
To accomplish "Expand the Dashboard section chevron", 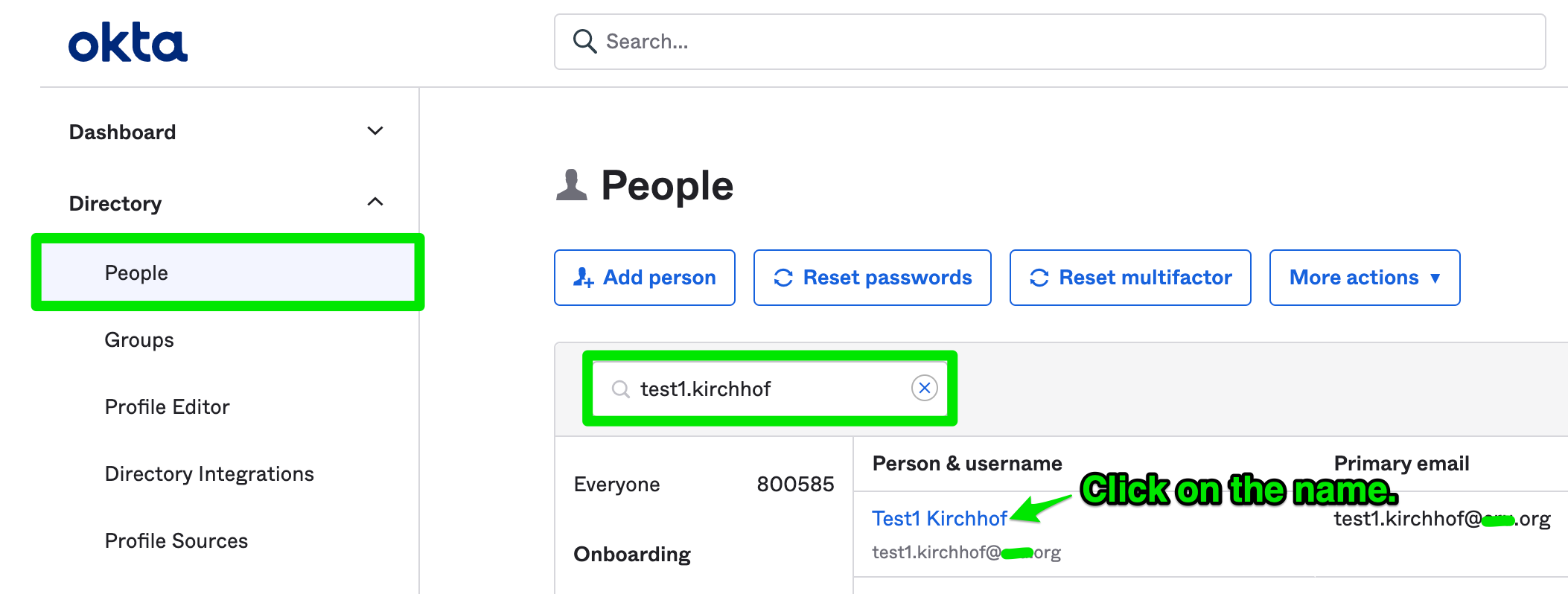I will 375,131.
